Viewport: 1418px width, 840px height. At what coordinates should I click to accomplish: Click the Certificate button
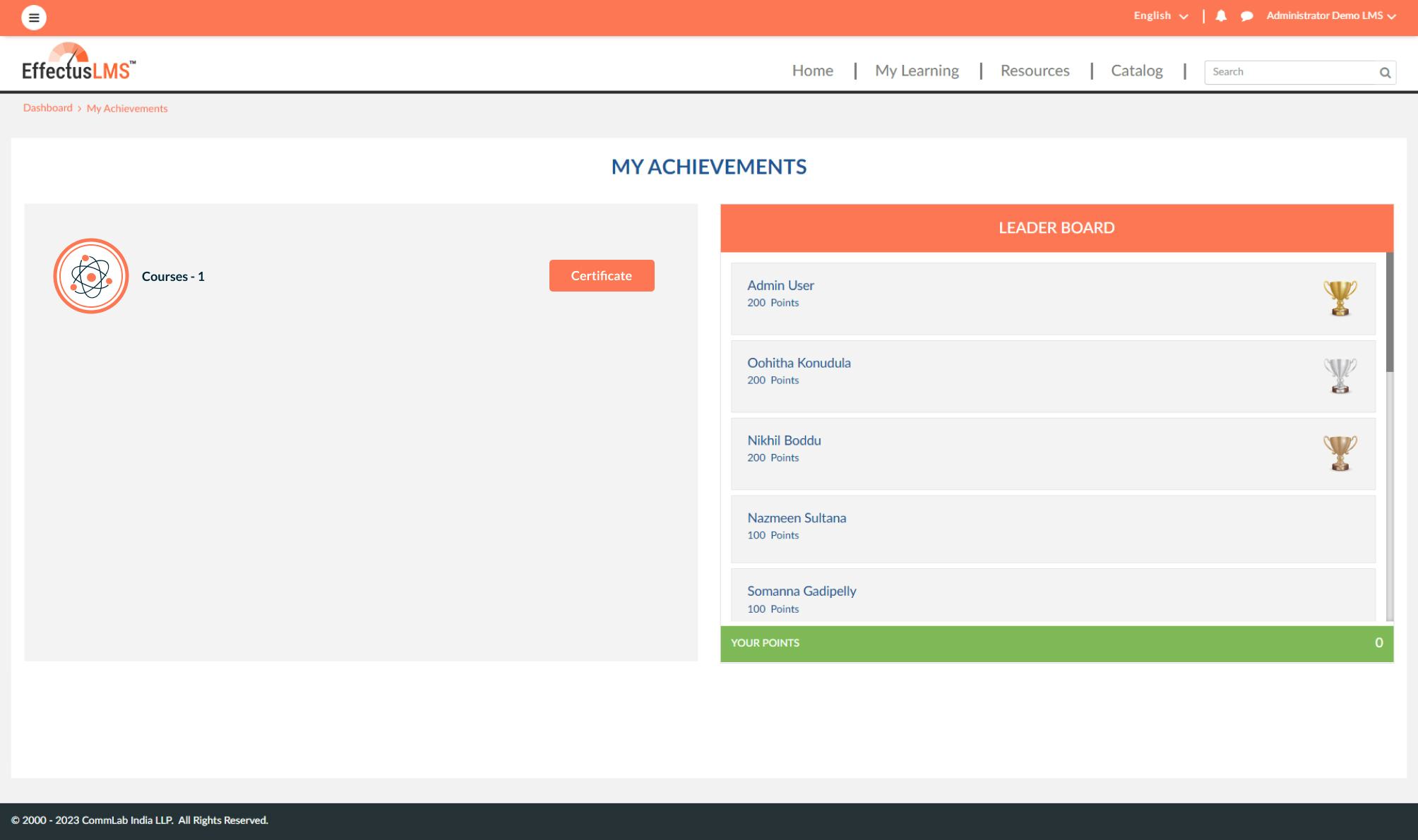tap(601, 275)
